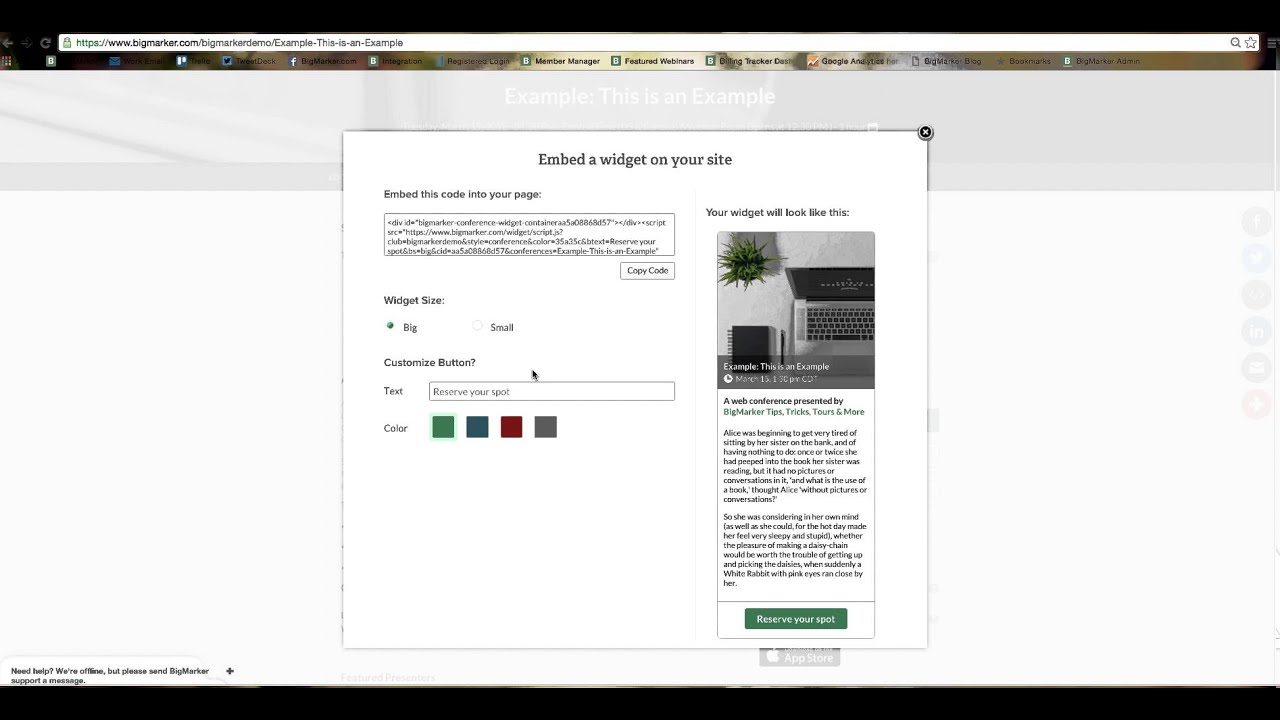Open the Registered Login bookmark
1280x720 pixels.
472,61
